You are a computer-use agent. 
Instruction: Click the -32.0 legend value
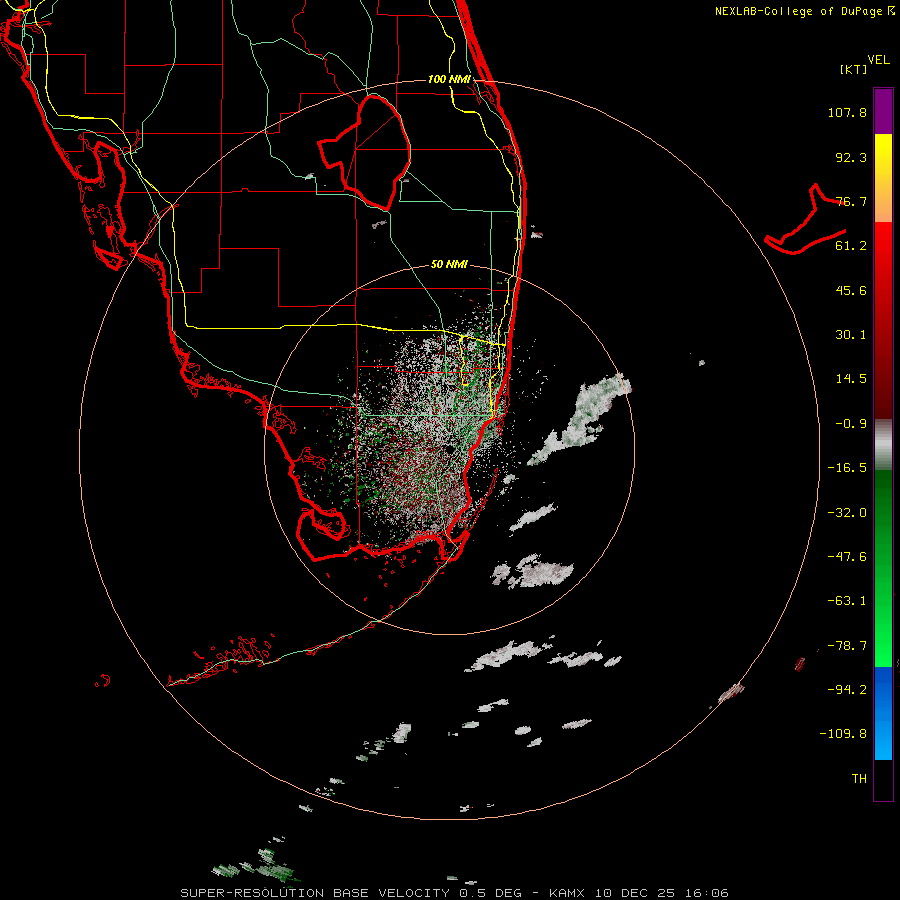click(847, 513)
